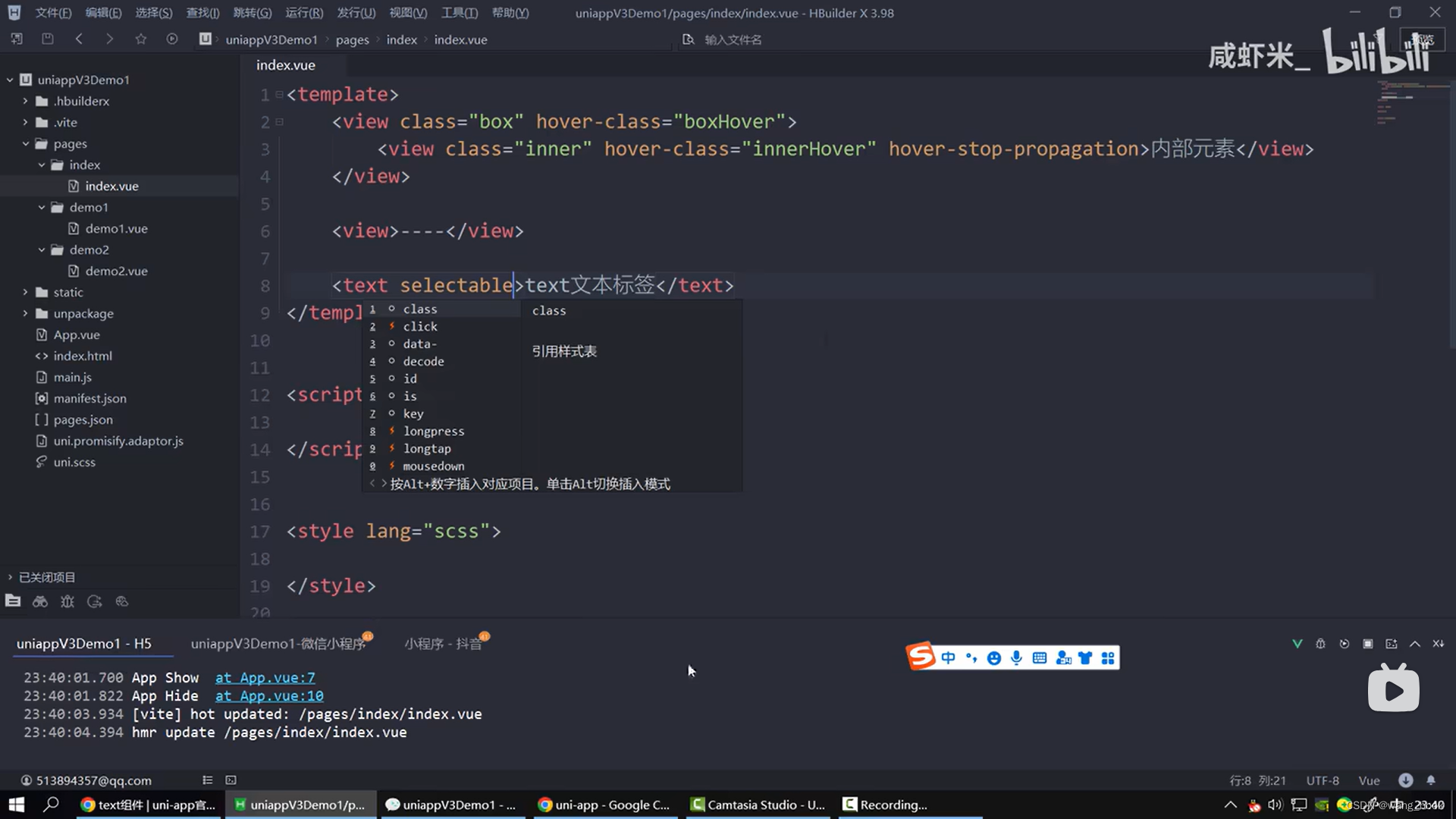Click the Sogou emoji face icon
The height and width of the screenshot is (819, 1456).
(x=994, y=657)
